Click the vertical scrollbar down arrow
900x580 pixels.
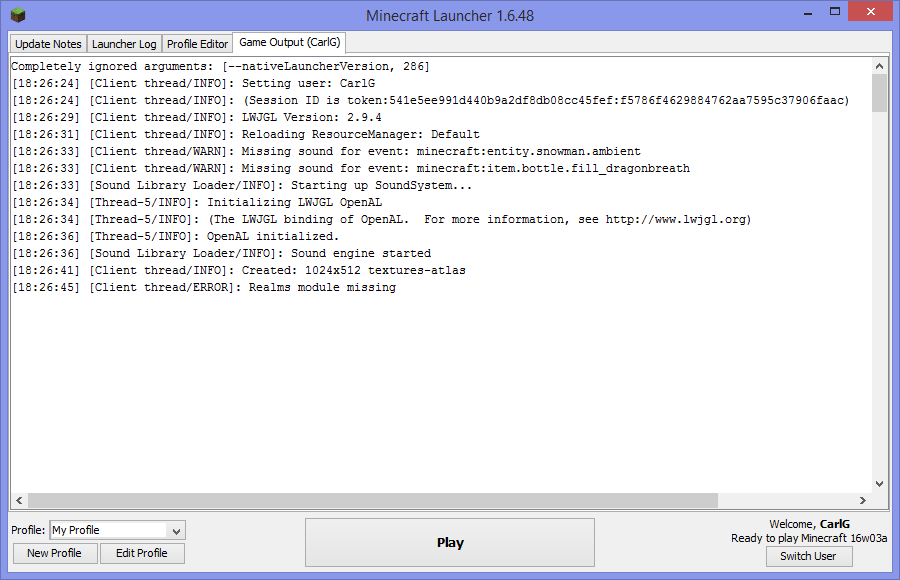coord(879,484)
